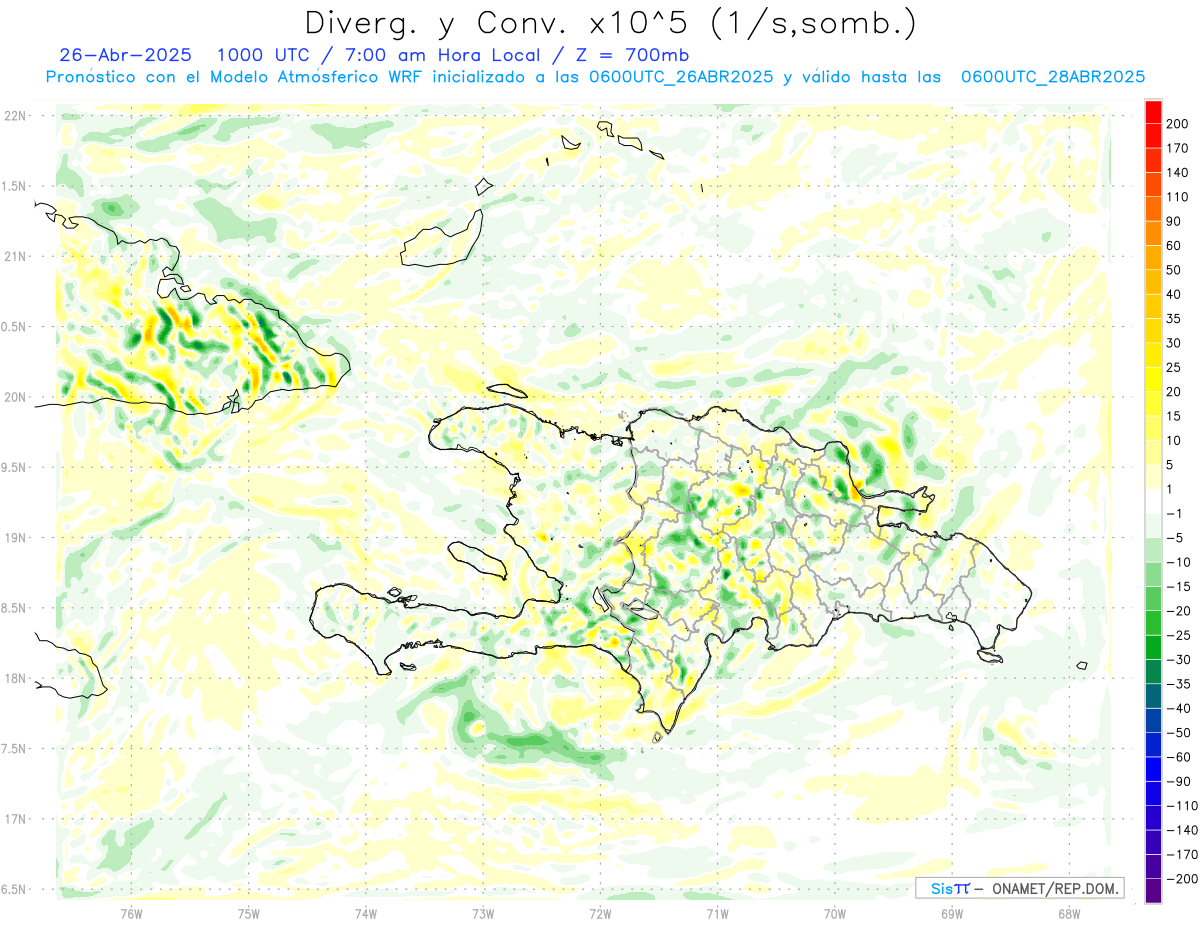Click the "1000 UTC" time text
This screenshot has width=1200, height=927.
coord(263,55)
